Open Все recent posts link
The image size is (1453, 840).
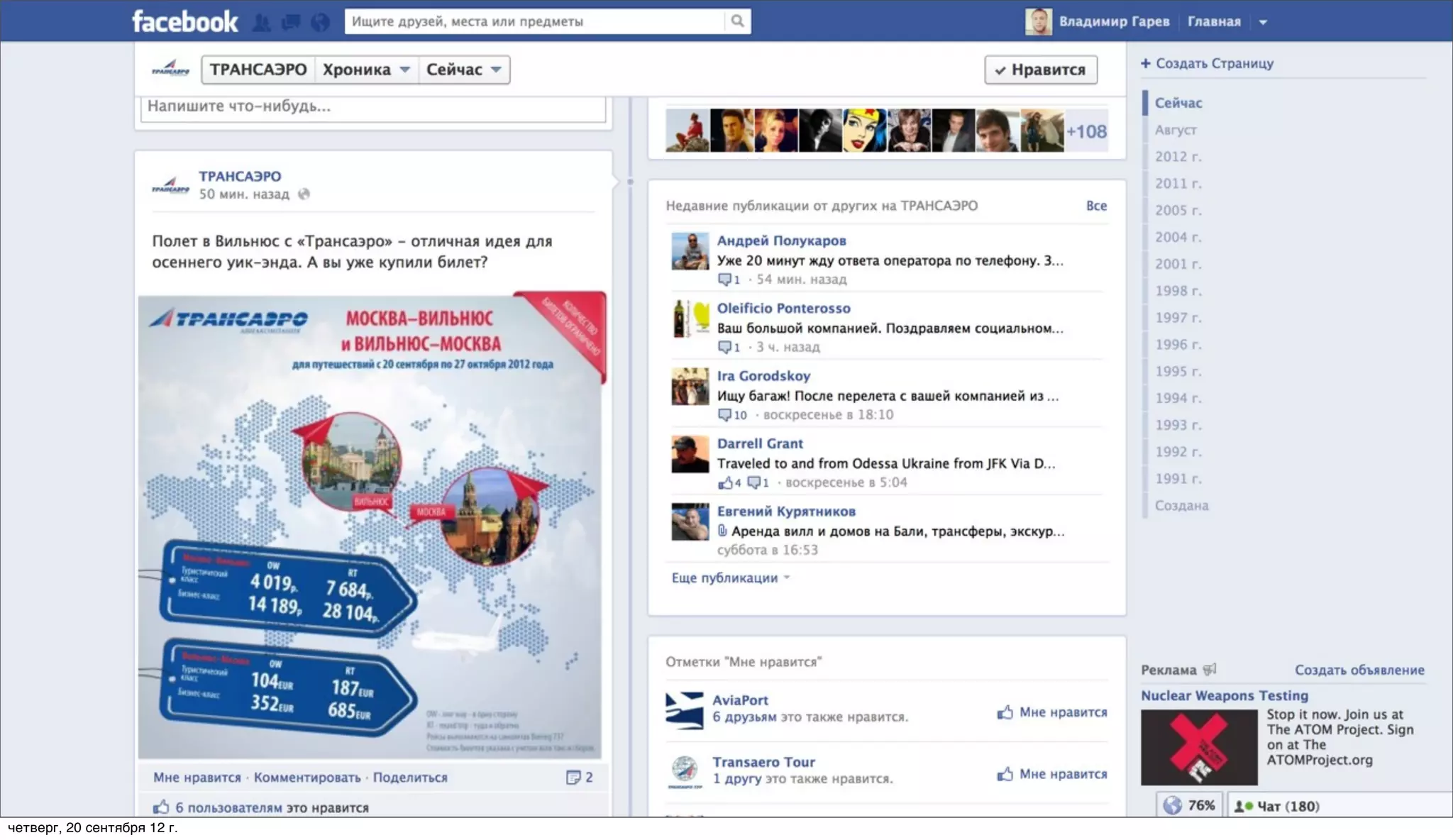1095,206
